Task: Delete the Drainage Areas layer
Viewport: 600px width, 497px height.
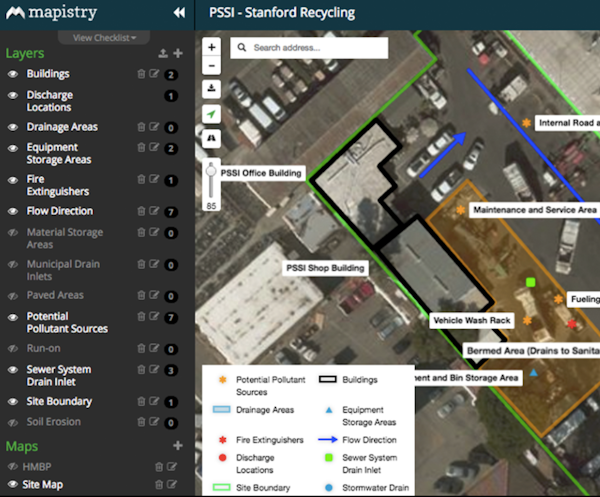Action: click(141, 127)
